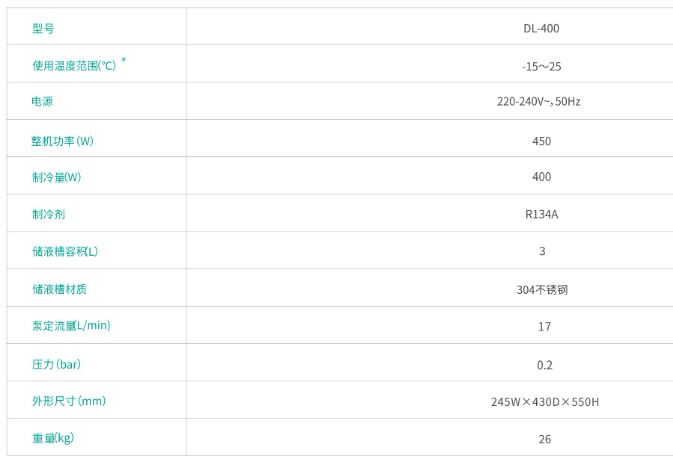Click the DL-400 model value

point(542,29)
